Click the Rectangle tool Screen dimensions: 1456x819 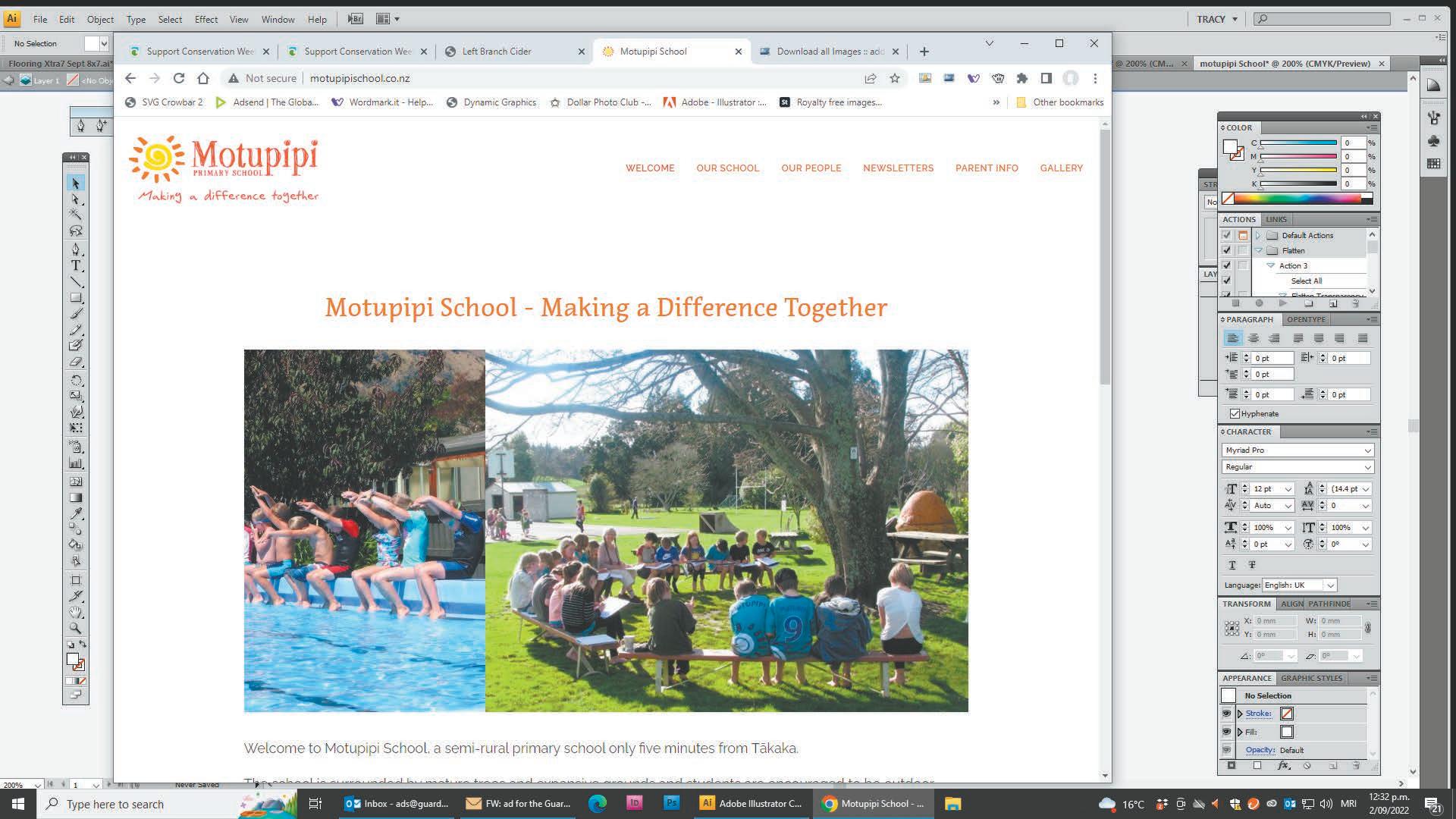pos(76,298)
